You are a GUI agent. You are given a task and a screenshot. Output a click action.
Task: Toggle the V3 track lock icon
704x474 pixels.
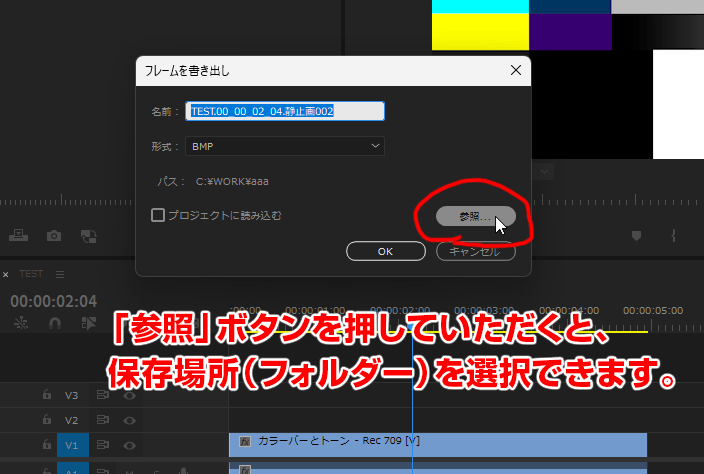[47, 395]
